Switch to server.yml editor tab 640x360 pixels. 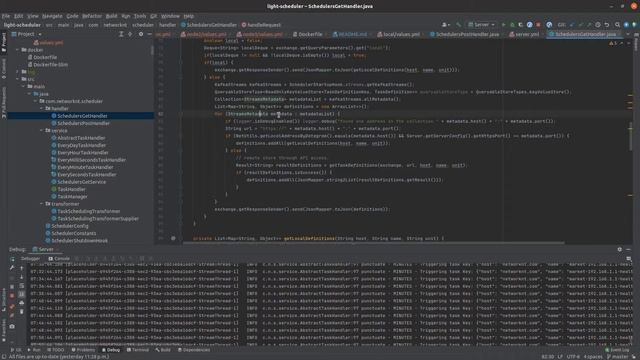(524, 34)
